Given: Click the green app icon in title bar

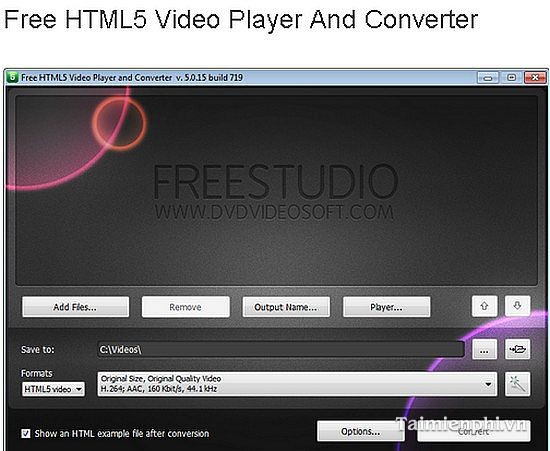Looking at the screenshot, I should tap(12, 77).
